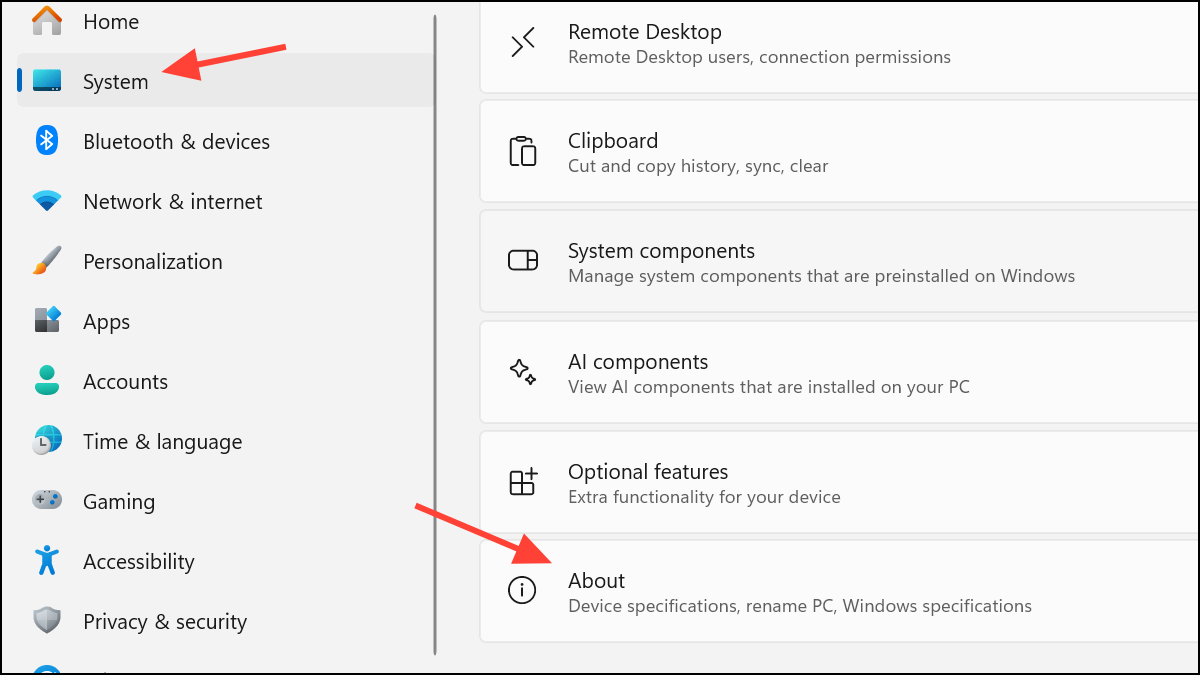Select the Network & internet Wi-Fi icon
This screenshot has width=1200, height=675.
[x=46, y=201]
